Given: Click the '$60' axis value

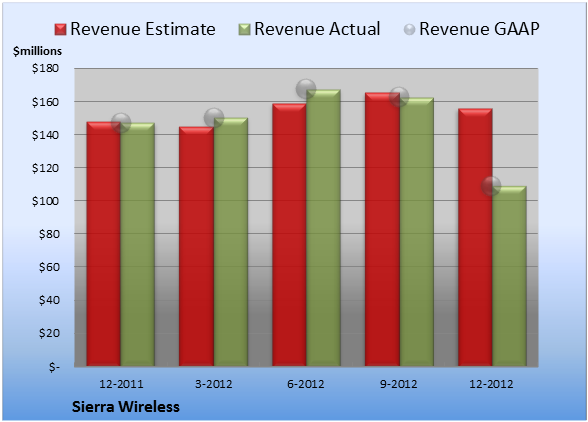Looking at the screenshot, I should click(x=49, y=267).
